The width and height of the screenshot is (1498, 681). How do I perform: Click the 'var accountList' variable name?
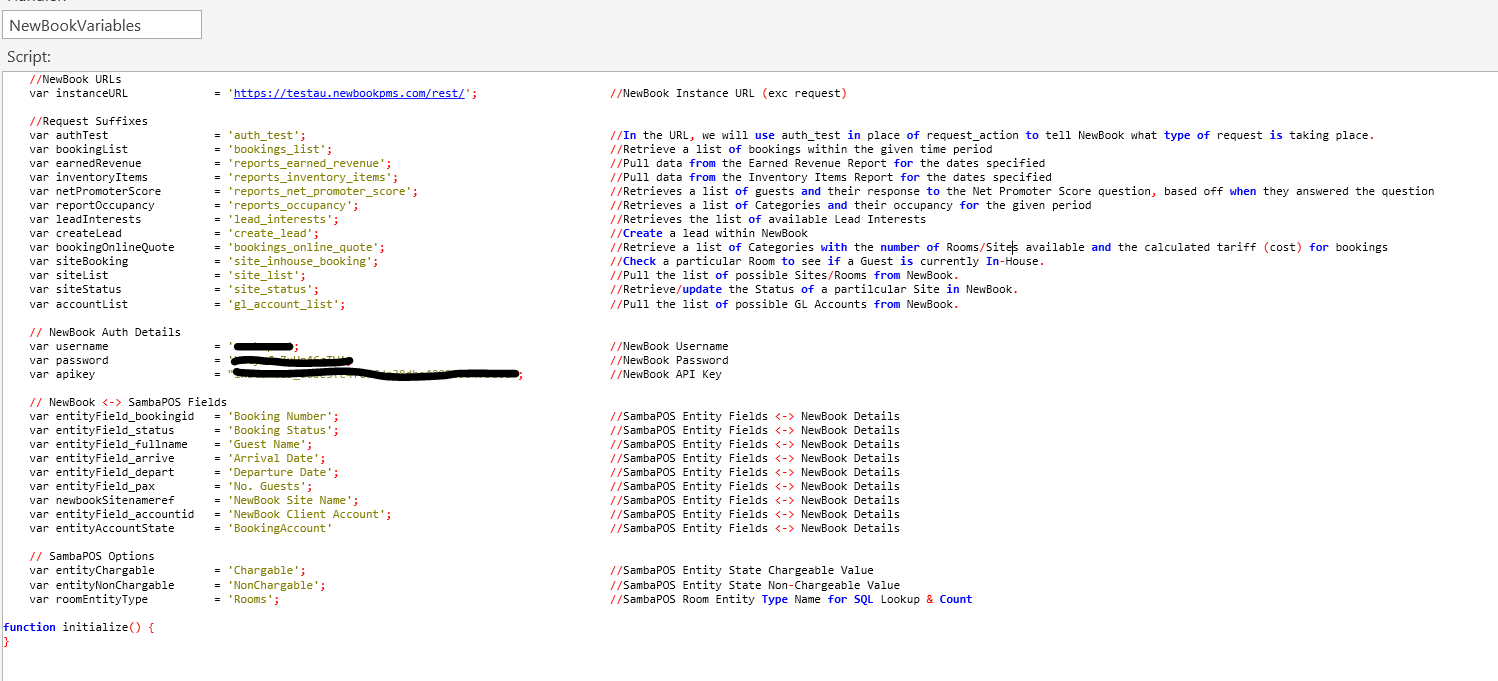coord(79,303)
